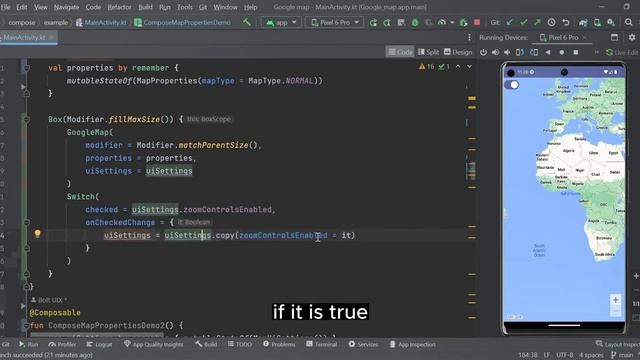Open the Pixel 6 Pro device dropdown
The height and width of the screenshot is (360, 640).
point(335,22)
